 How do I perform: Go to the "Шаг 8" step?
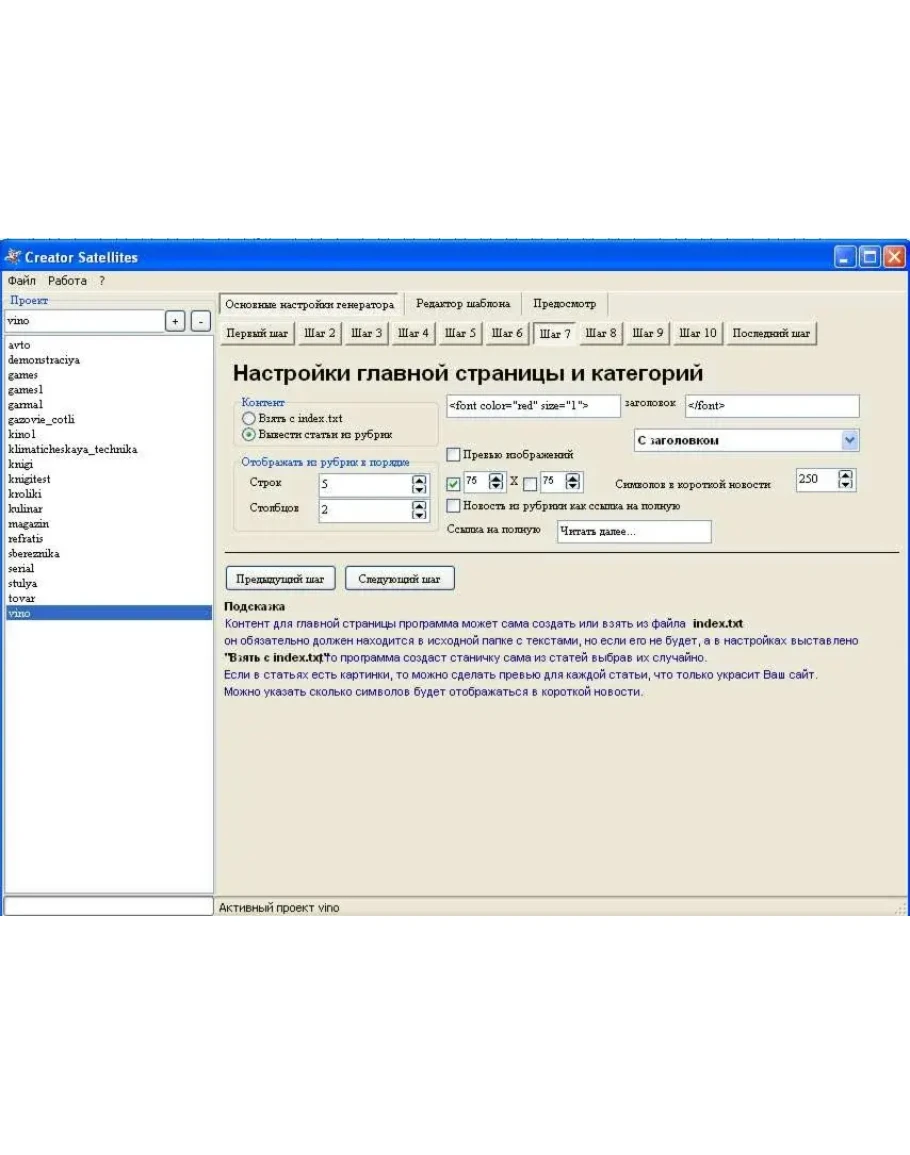click(x=600, y=333)
